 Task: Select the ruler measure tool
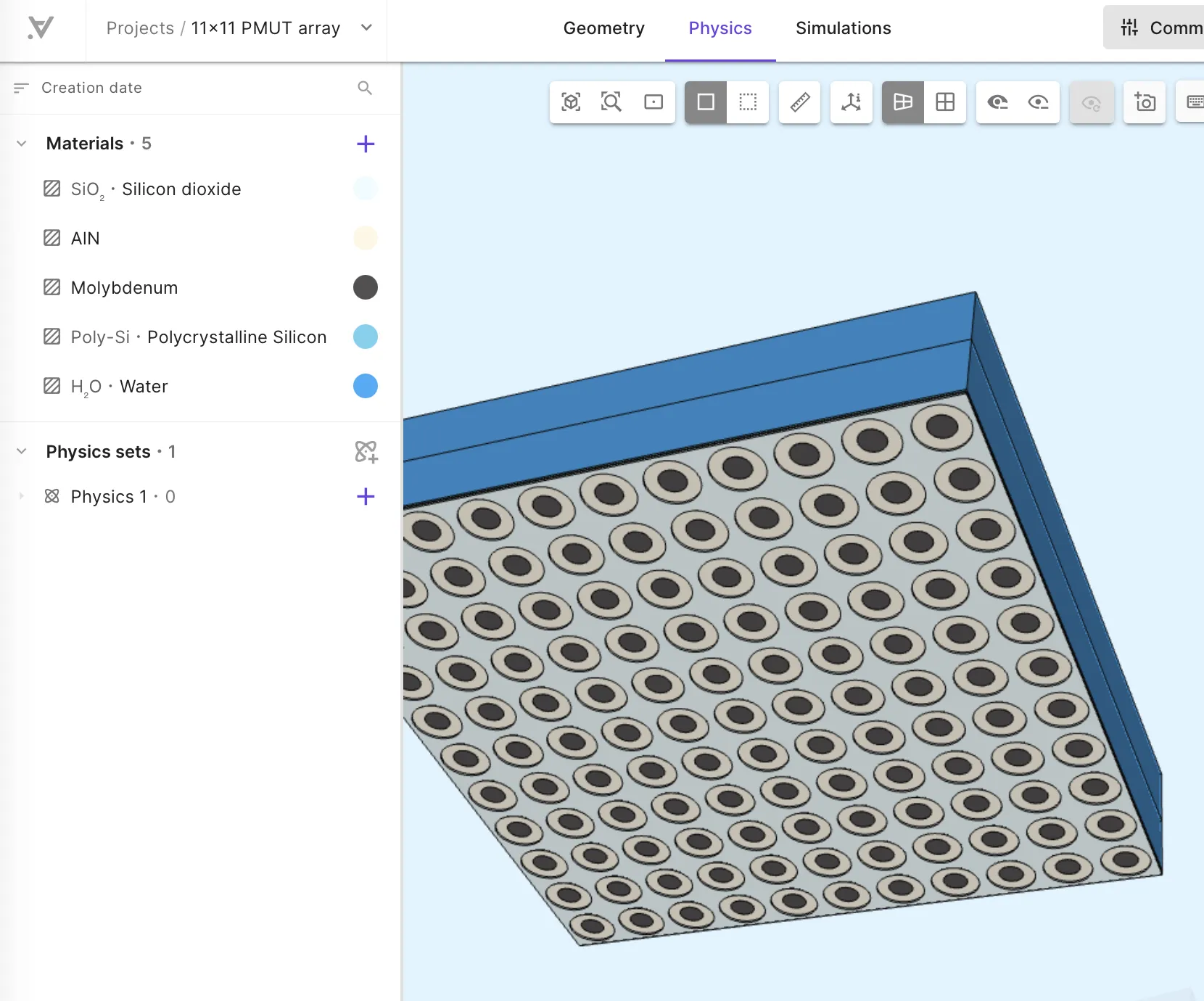click(800, 102)
